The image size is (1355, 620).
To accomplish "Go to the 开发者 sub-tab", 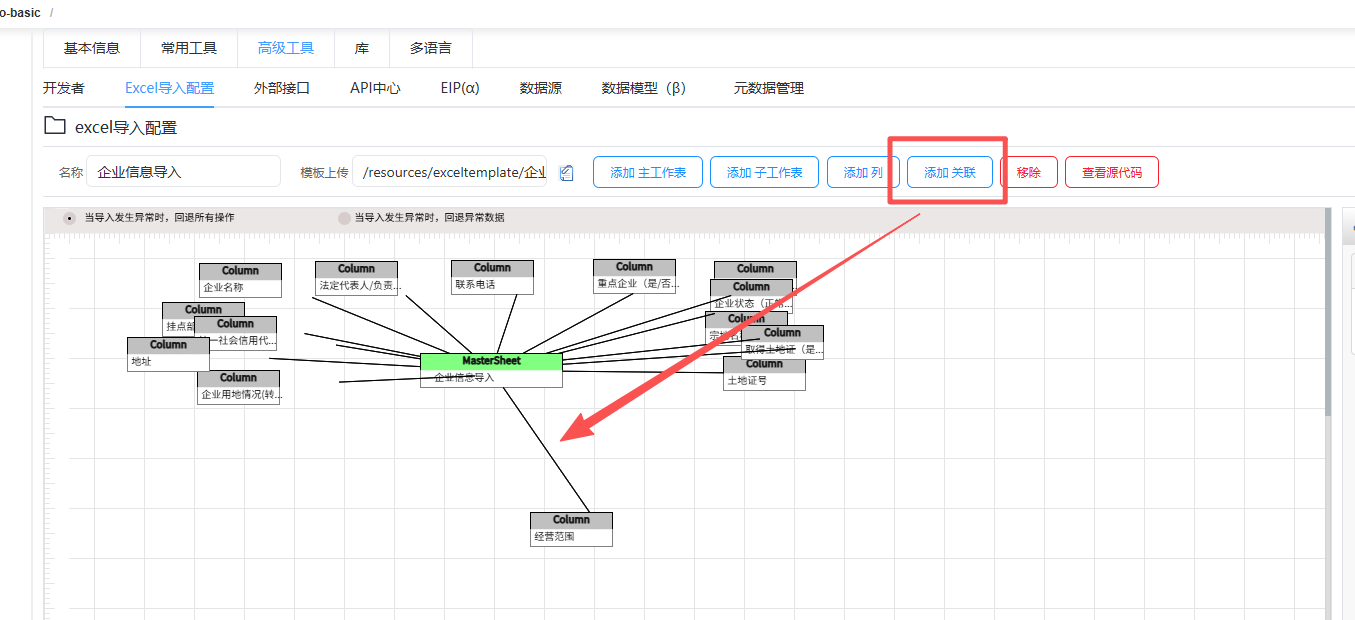I will (64, 88).
